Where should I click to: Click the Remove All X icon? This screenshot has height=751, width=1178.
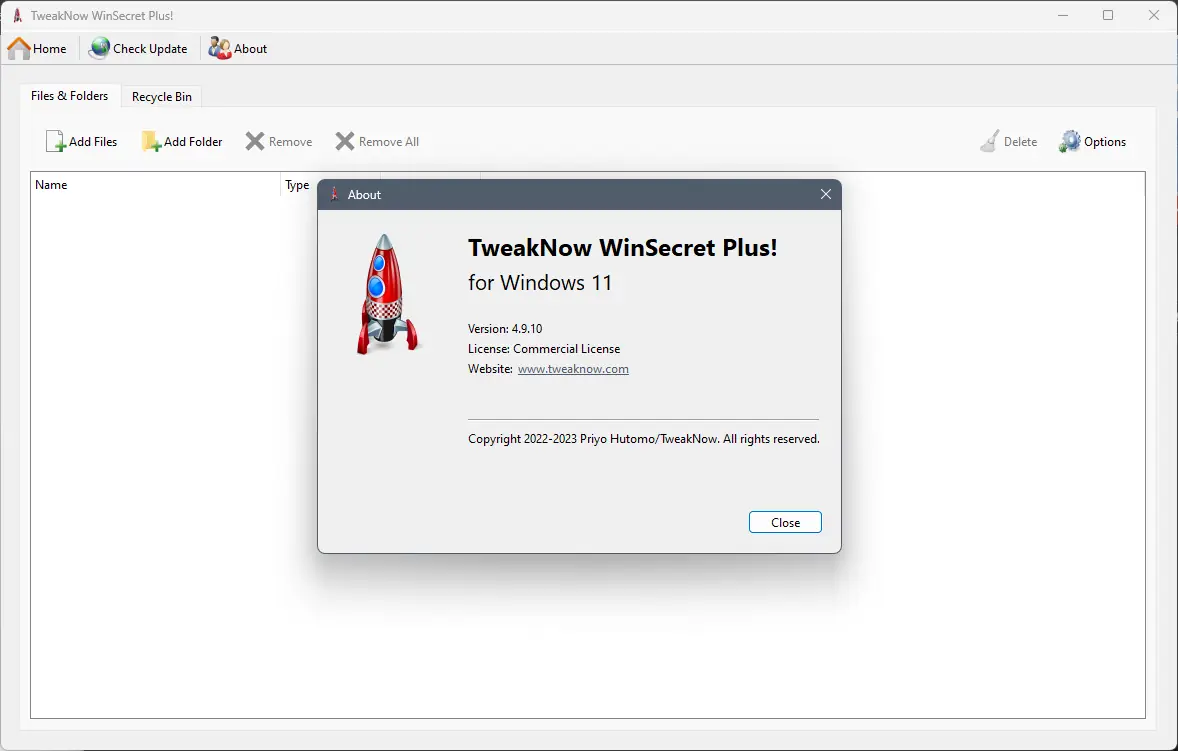[345, 141]
